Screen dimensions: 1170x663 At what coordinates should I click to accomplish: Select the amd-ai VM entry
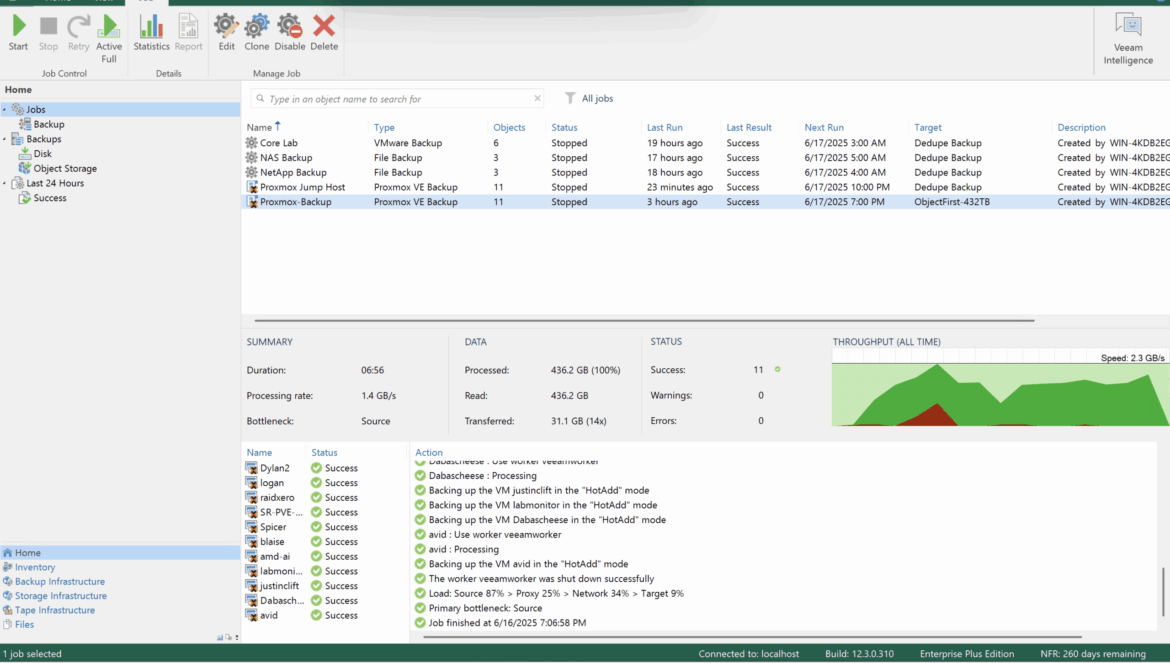(x=275, y=556)
